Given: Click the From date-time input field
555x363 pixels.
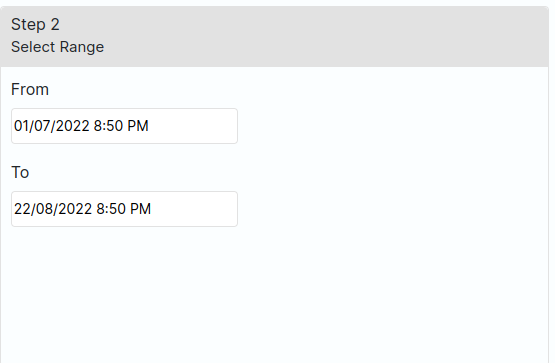Looking at the screenshot, I should point(124,126).
